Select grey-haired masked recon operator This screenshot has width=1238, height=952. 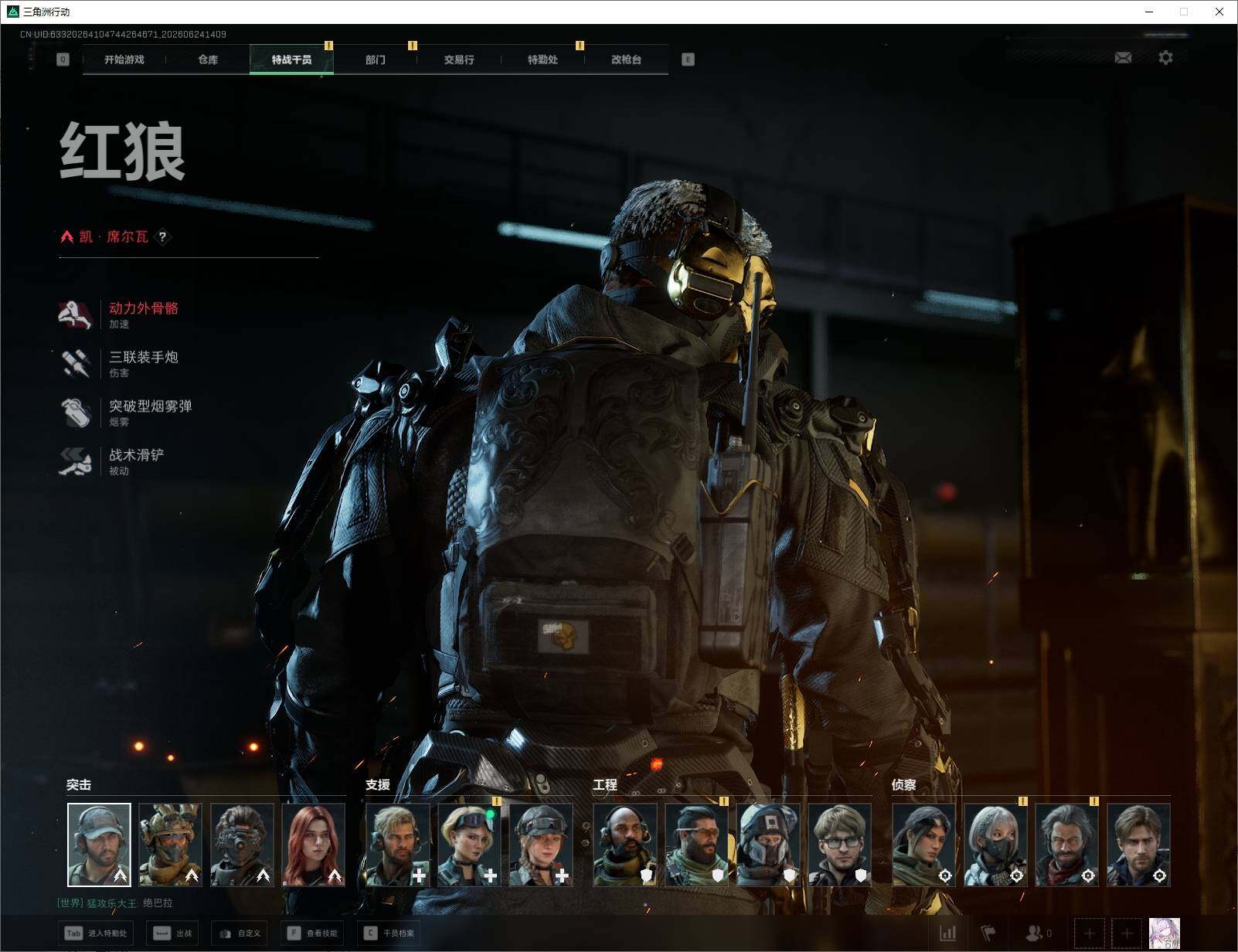[995, 845]
